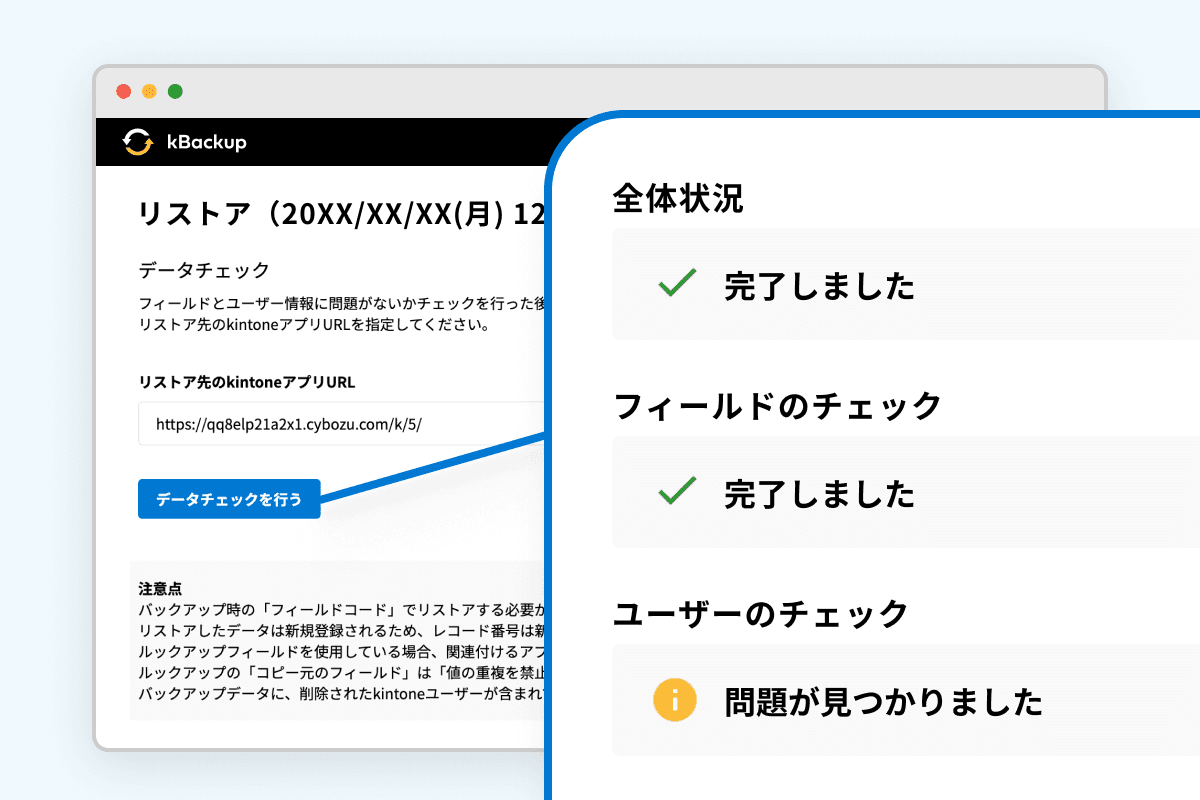Collapse the フィールドのチェック section
The image size is (1200, 800).
[773, 406]
